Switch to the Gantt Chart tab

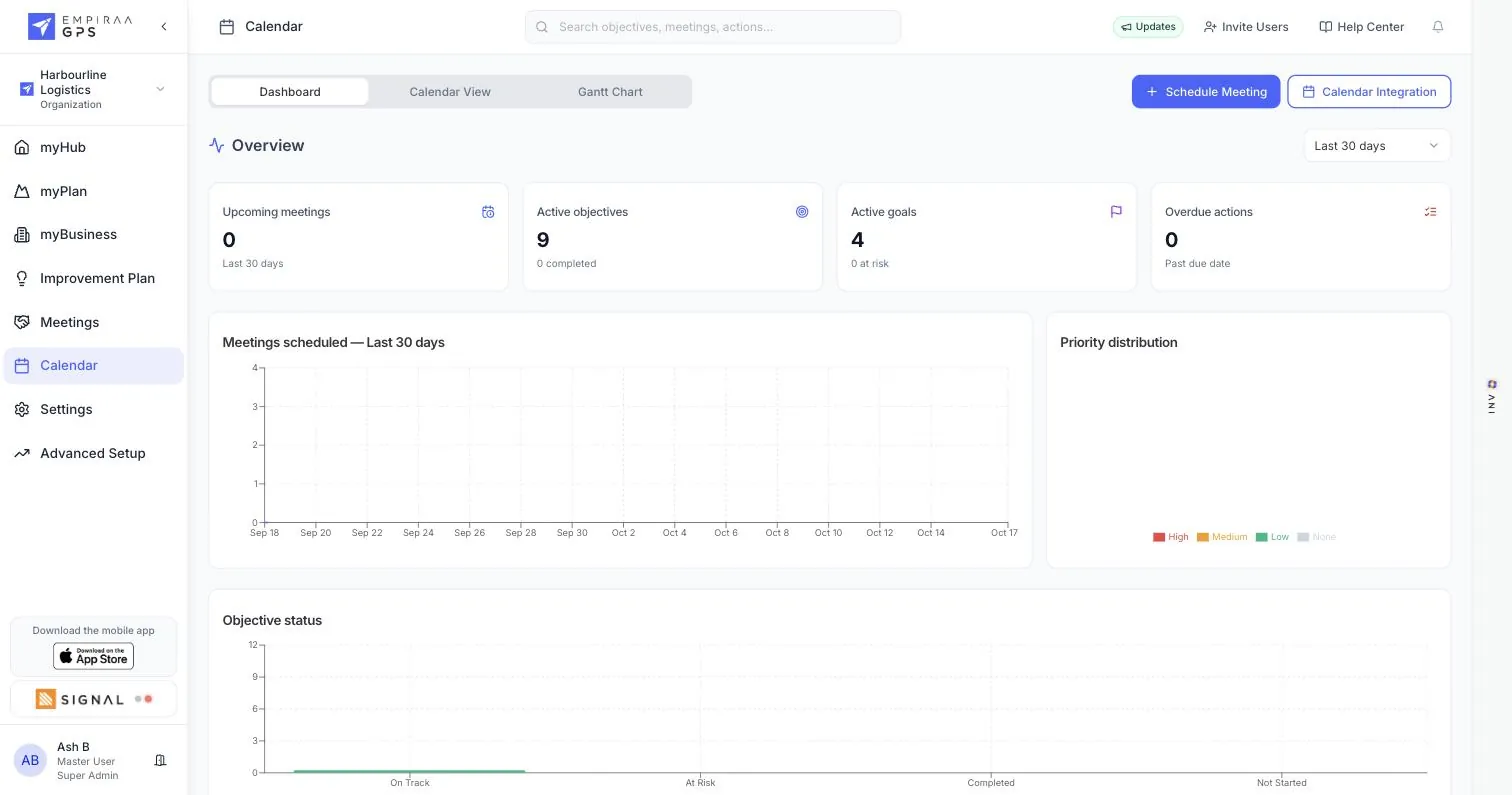(x=610, y=91)
